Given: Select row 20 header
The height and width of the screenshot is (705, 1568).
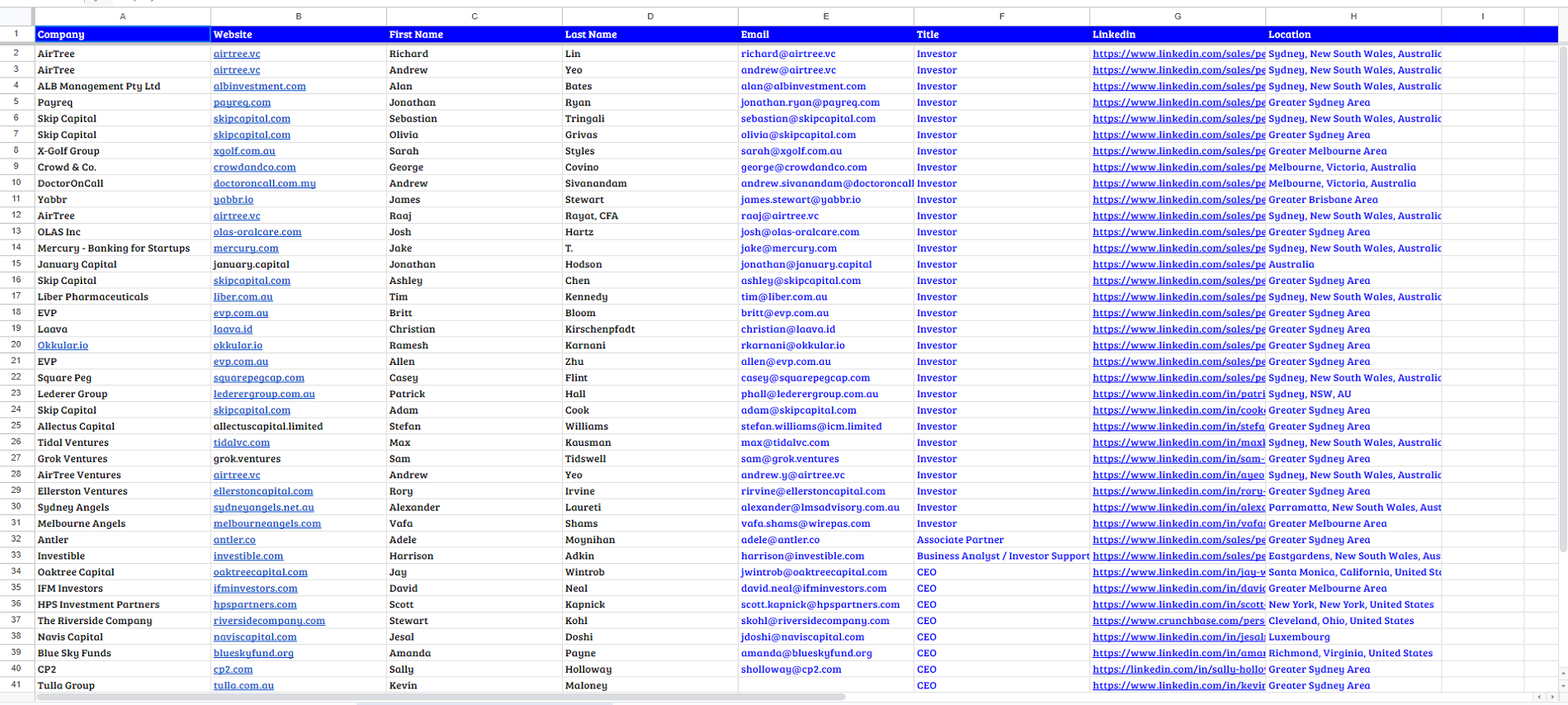Looking at the screenshot, I should 17,345.
